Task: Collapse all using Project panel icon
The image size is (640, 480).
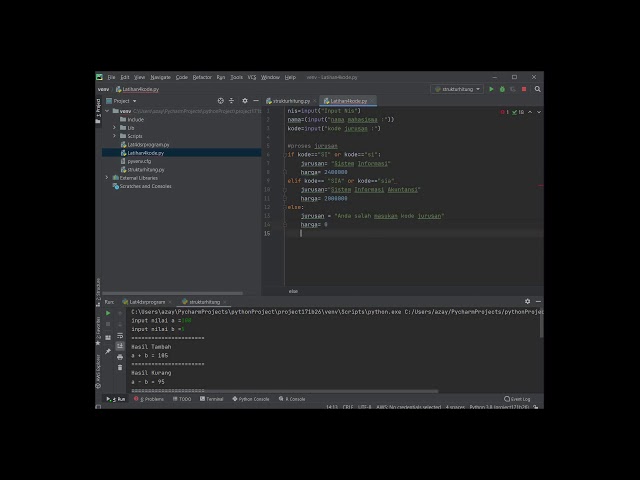Action: 231,101
